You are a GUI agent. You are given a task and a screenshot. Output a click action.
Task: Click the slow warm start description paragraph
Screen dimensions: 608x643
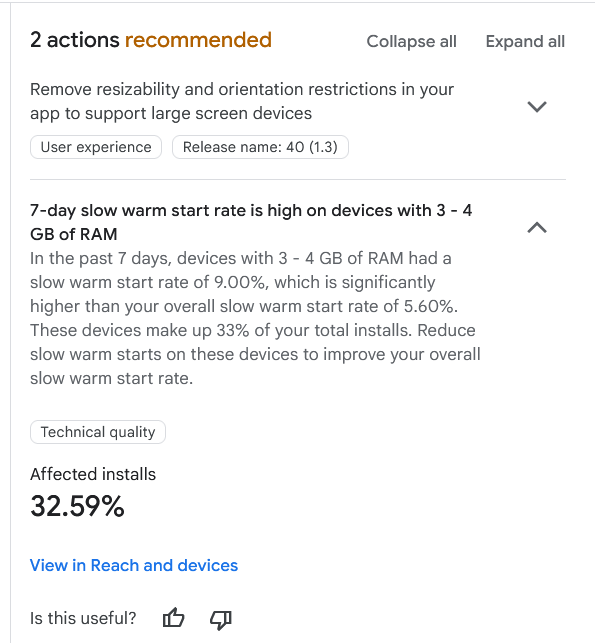point(255,318)
